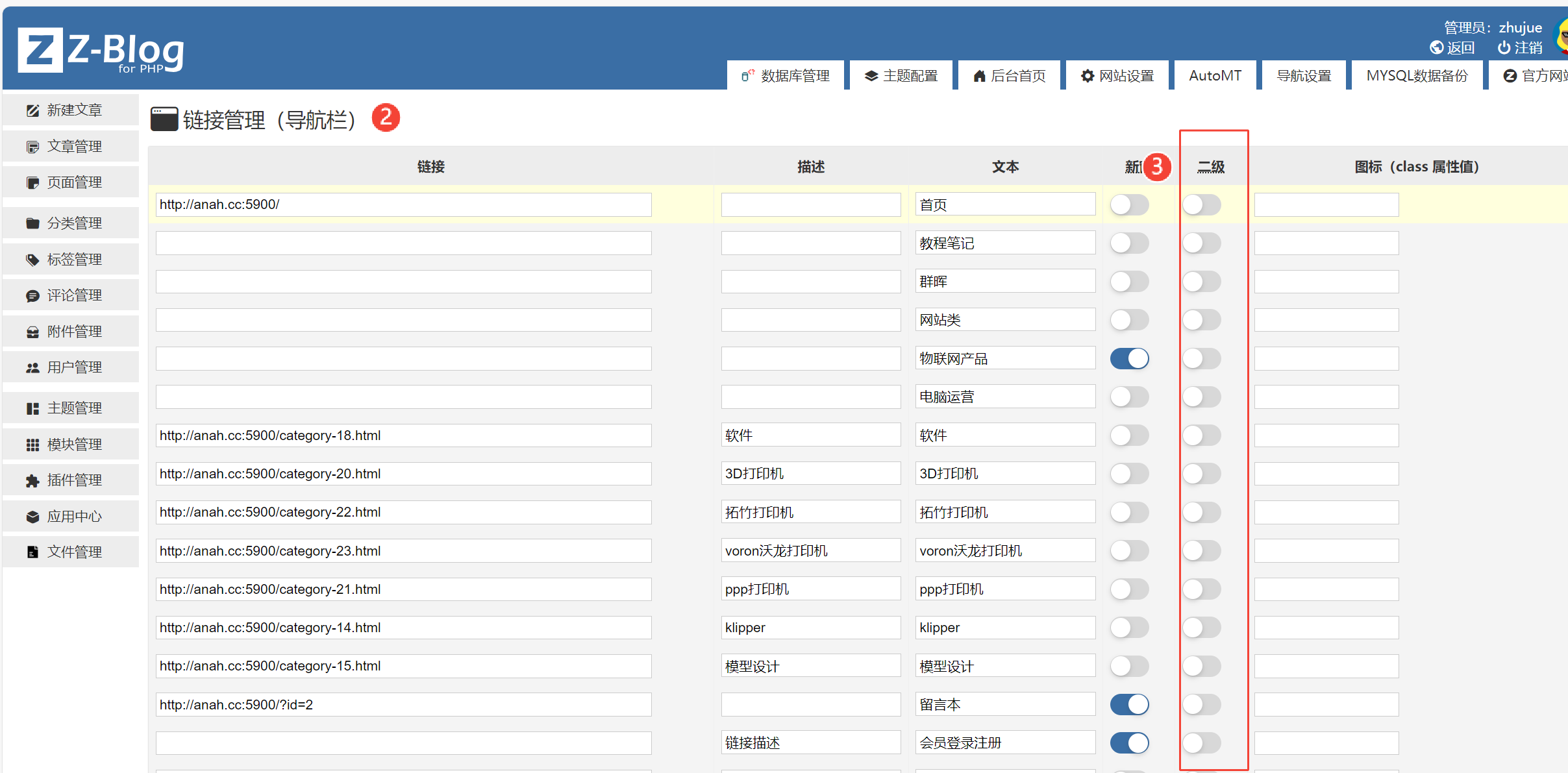This screenshot has width=1568, height=773.
Task: Disable new window for 会员登录注册 row
Action: (x=1129, y=743)
